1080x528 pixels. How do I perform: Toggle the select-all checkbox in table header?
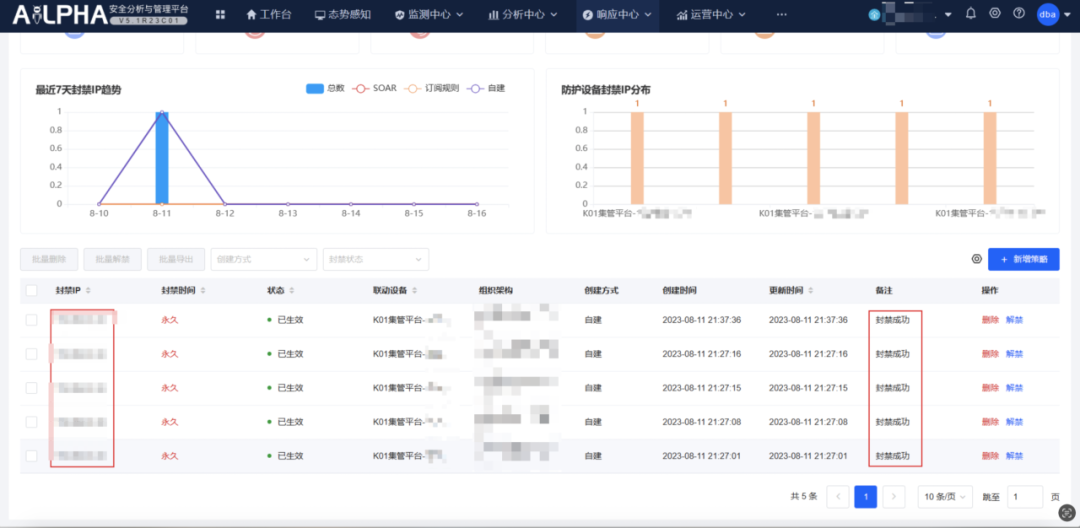(x=32, y=290)
